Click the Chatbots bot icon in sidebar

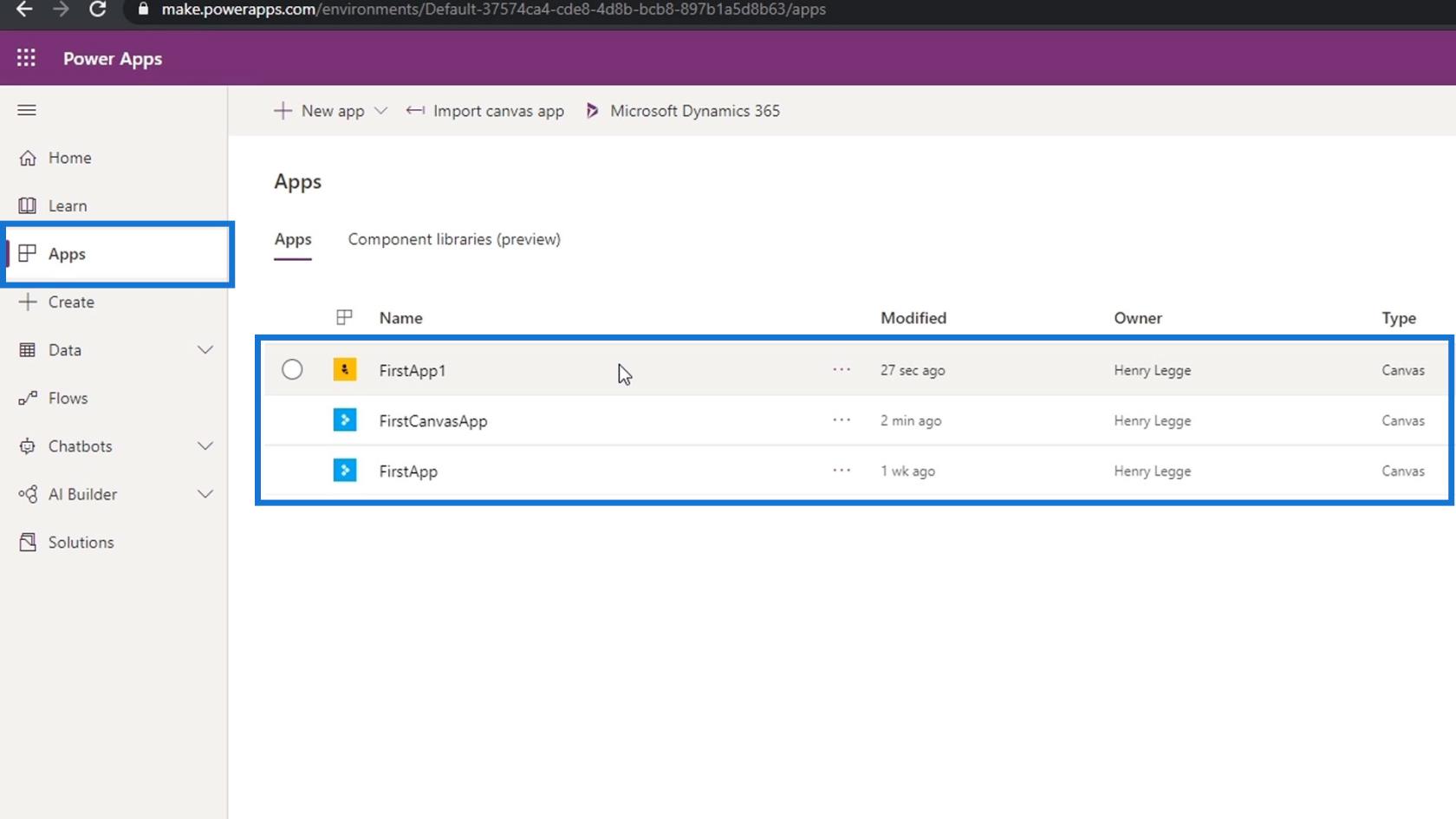click(x=28, y=446)
